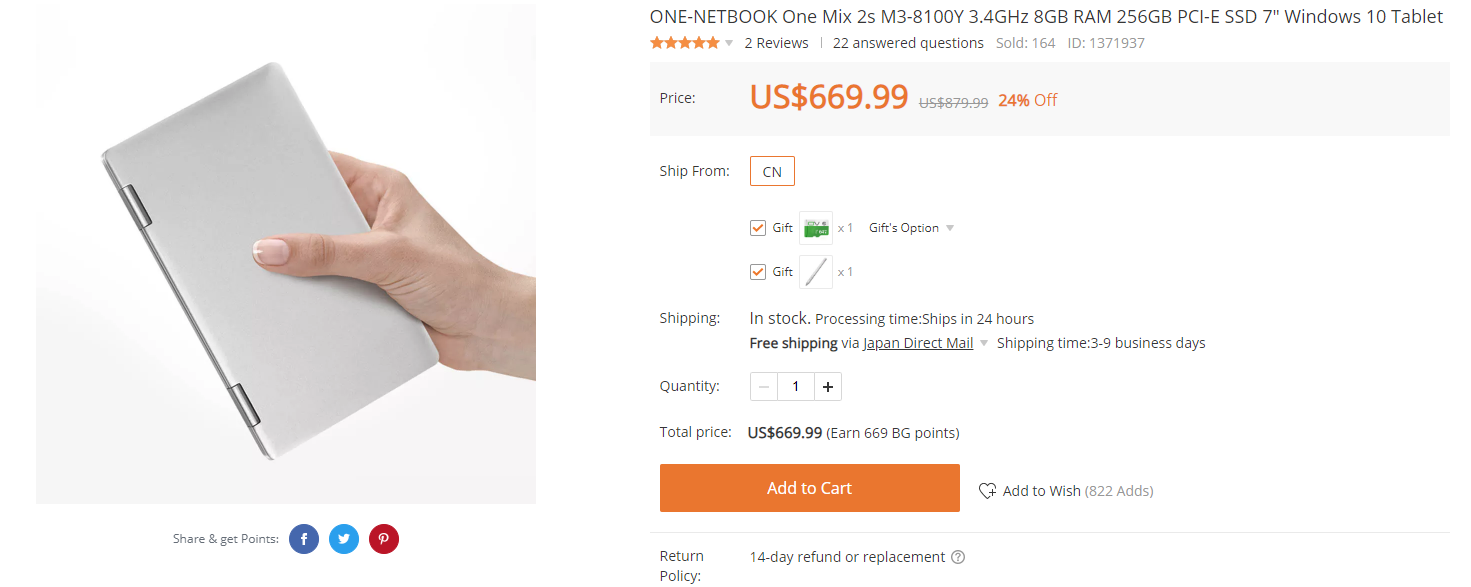Open the 2 Reviews section
This screenshot has width=1471, height=587.
776,43
